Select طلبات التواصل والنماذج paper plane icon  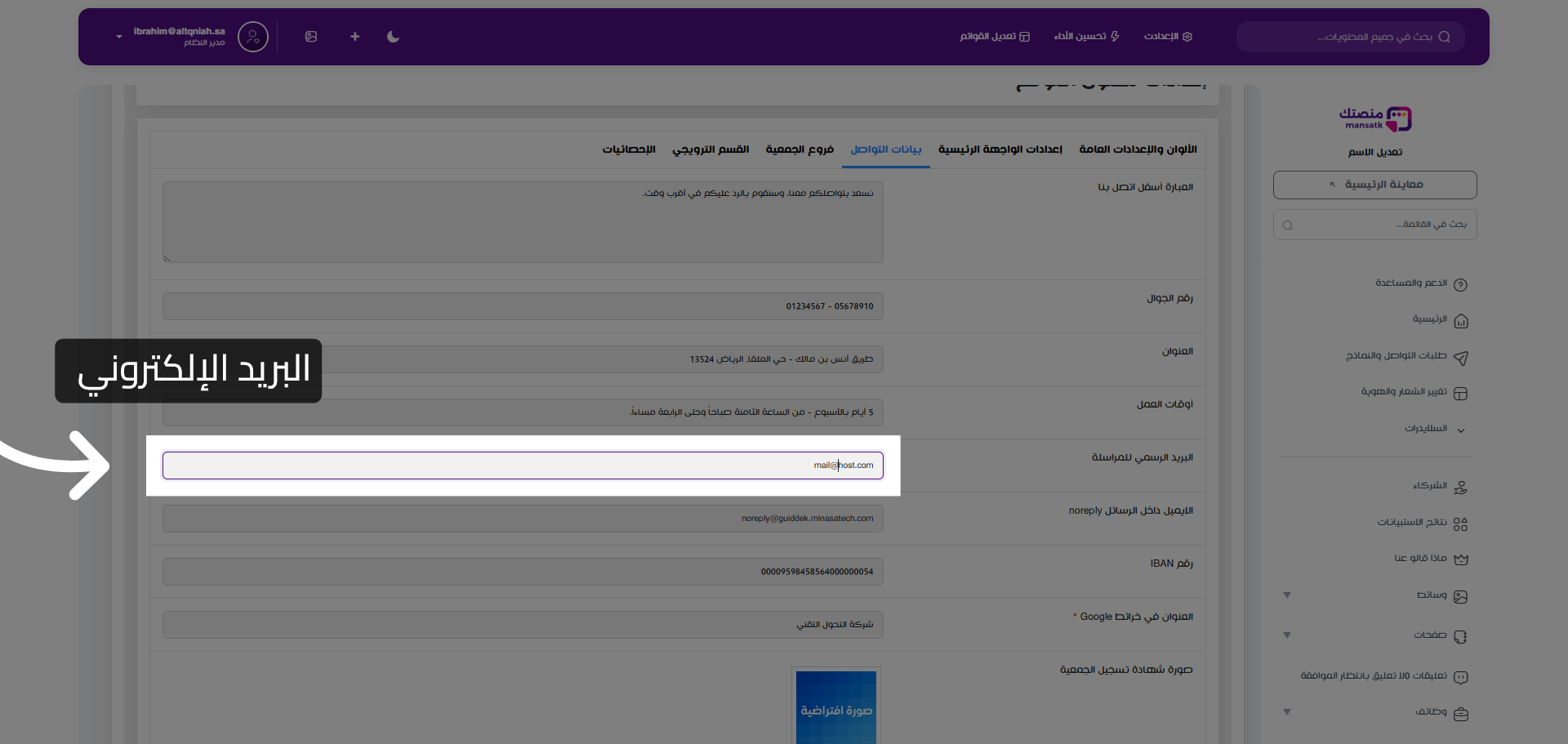click(x=1462, y=358)
